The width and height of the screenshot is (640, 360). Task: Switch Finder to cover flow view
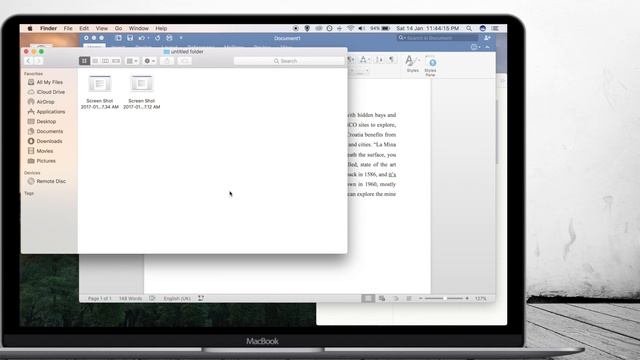point(116,61)
